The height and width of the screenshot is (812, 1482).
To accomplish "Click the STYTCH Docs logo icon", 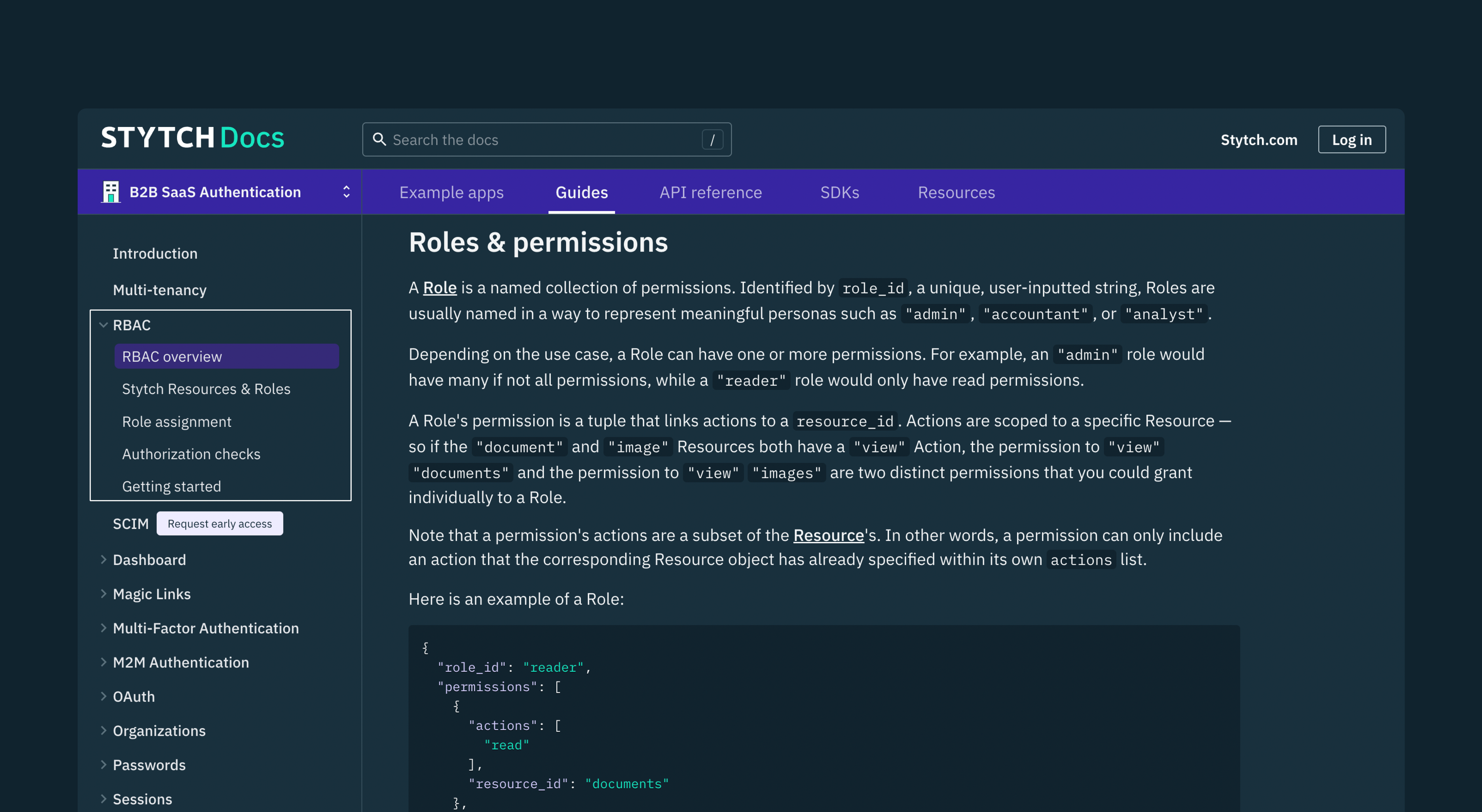I will tap(192, 139).
